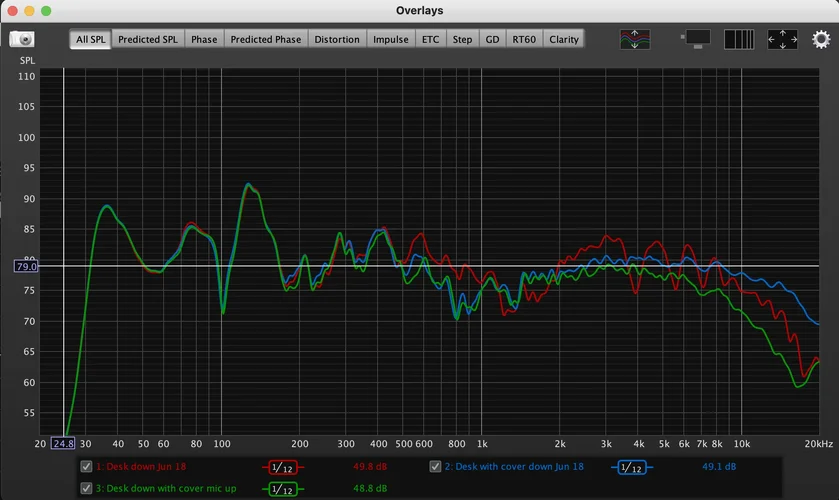Click the graph limits arrows icon

[x=782, y=39]
